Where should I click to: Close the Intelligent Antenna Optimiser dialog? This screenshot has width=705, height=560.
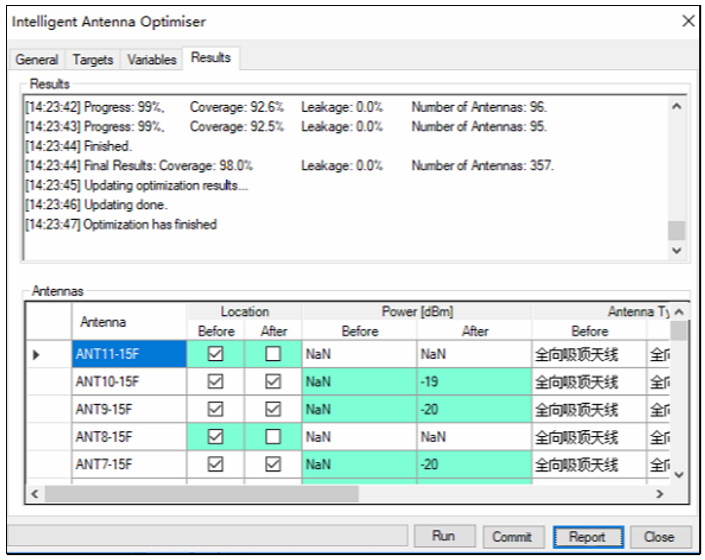[688, 21]
